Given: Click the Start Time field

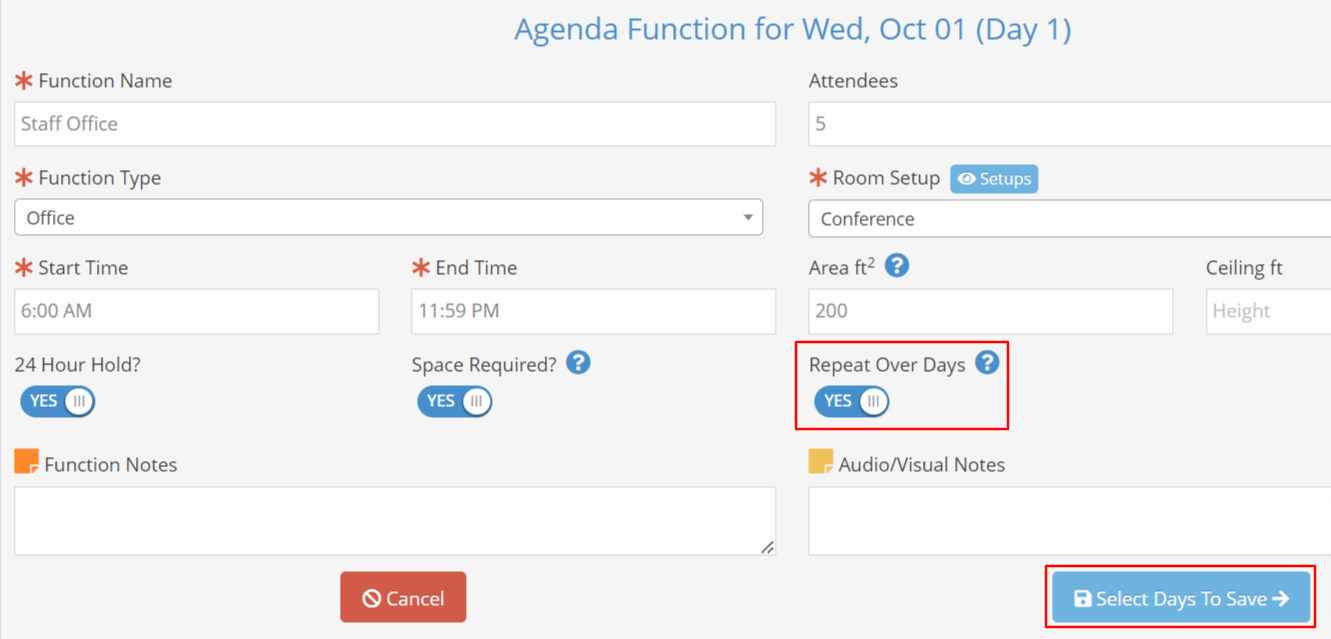Looking at the screenshot, I should click(x=197, y=311).
